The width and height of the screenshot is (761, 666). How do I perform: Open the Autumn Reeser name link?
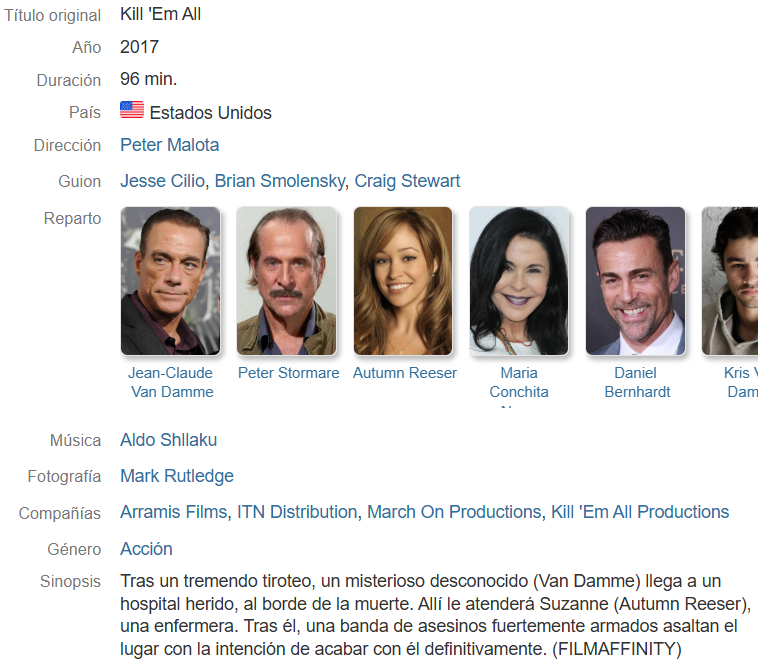405,373
